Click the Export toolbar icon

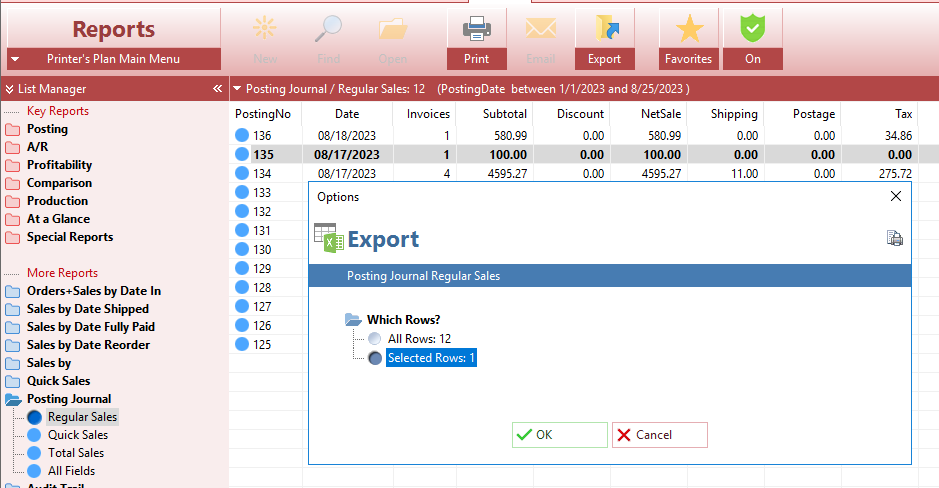607,29
